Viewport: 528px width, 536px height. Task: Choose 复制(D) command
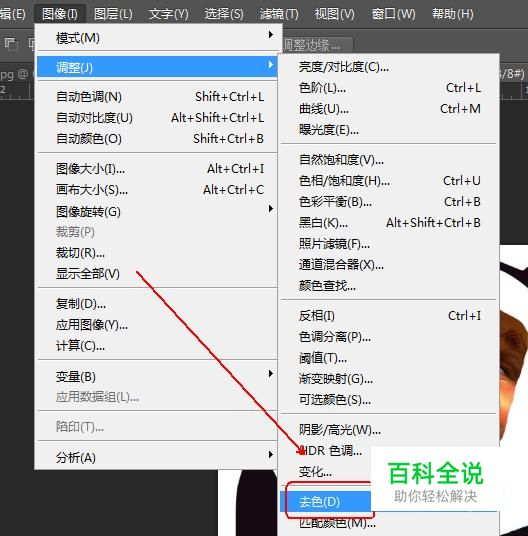pos(157,304)
